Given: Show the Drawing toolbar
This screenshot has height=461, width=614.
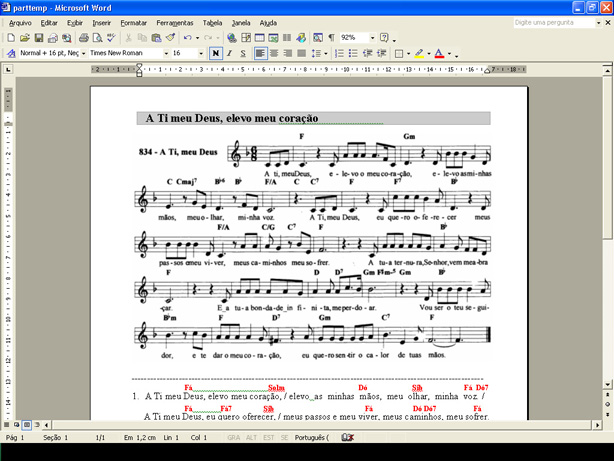Looking at the screenshot, I should [301, 38].
